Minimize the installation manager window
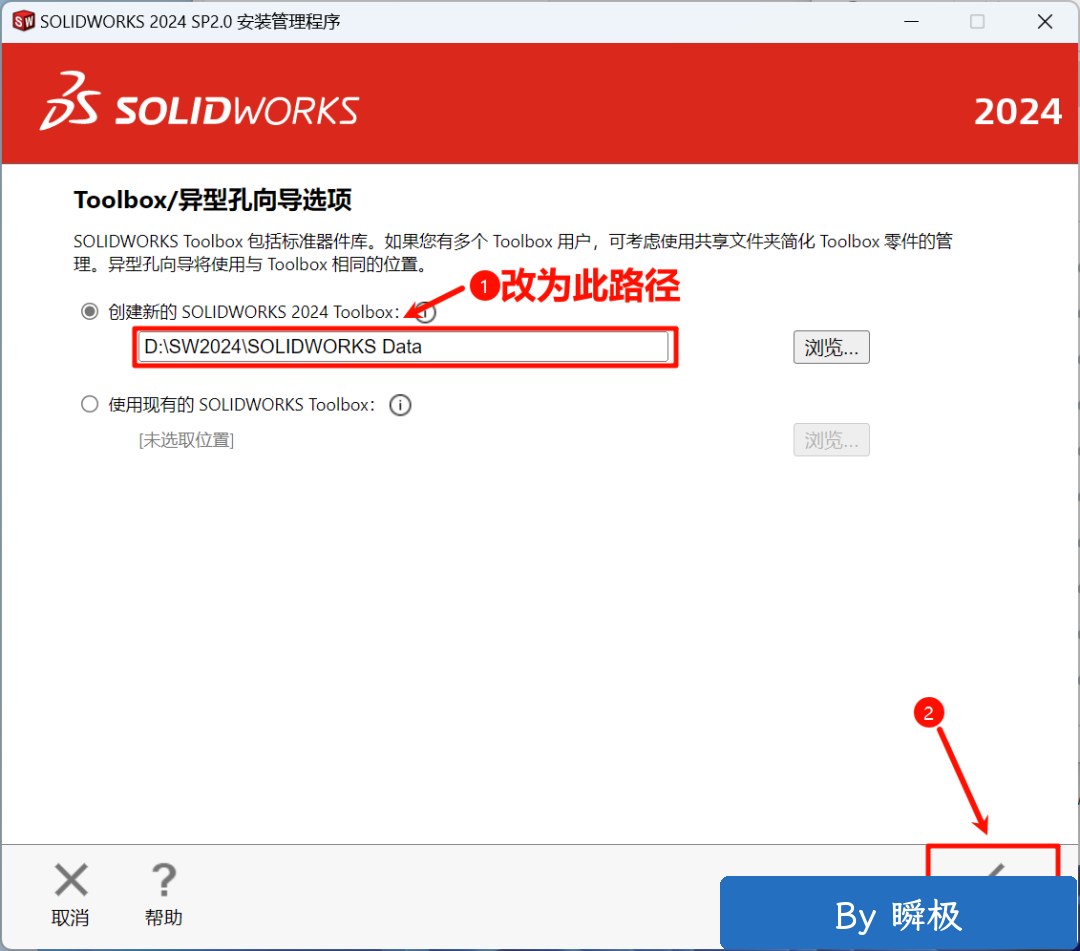Screen dimensions: 1080x951 click(x=911, y=21)
